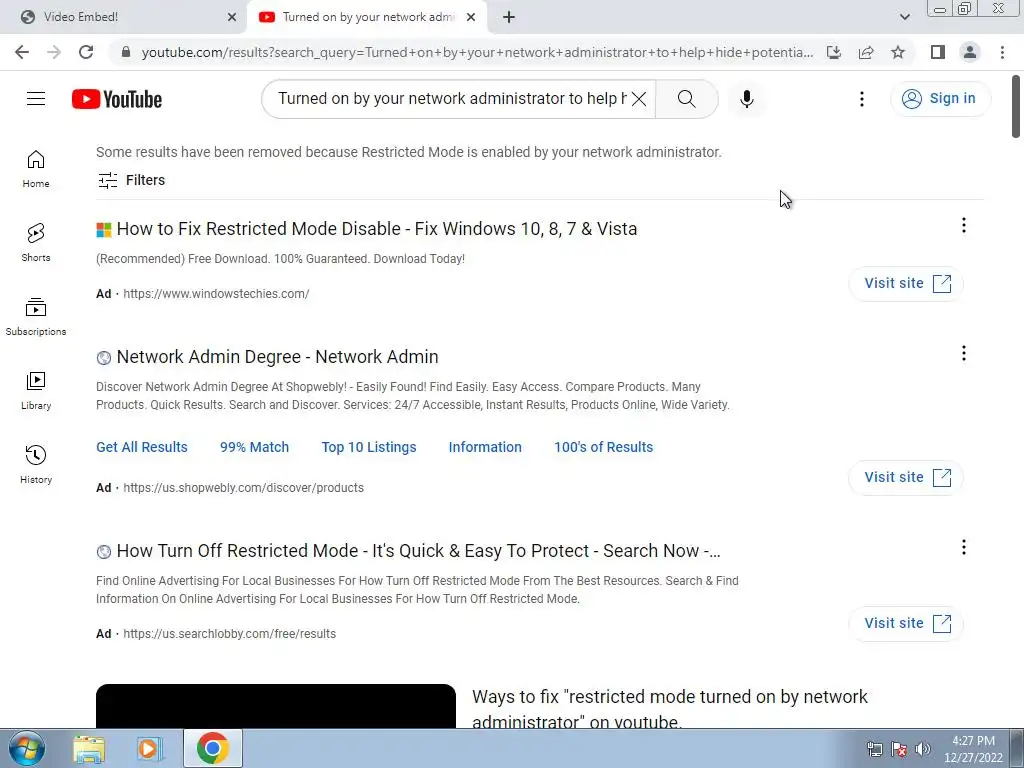Go back with the browser back arrow
1024x768 pixels.
pos(22,52)
